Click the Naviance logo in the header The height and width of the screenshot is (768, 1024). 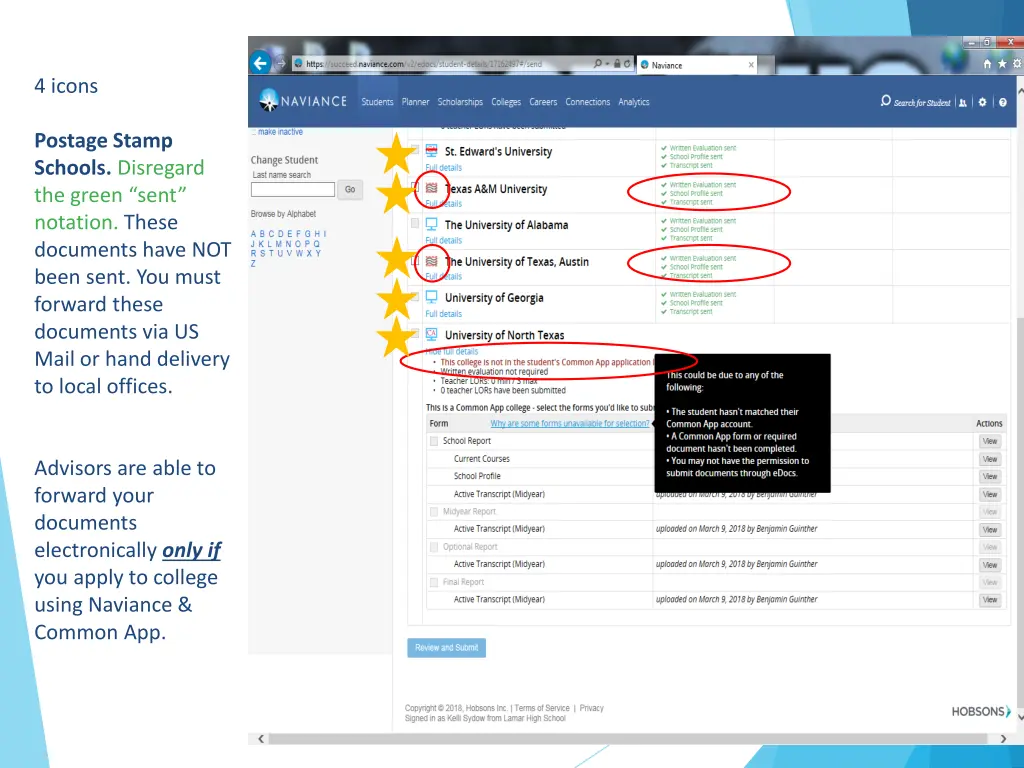coord(303,101)
